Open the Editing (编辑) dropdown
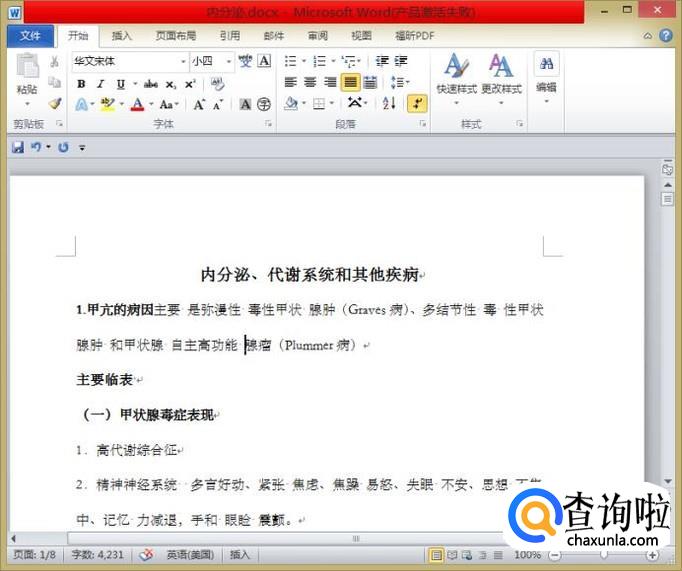 (x=546, y=75)
